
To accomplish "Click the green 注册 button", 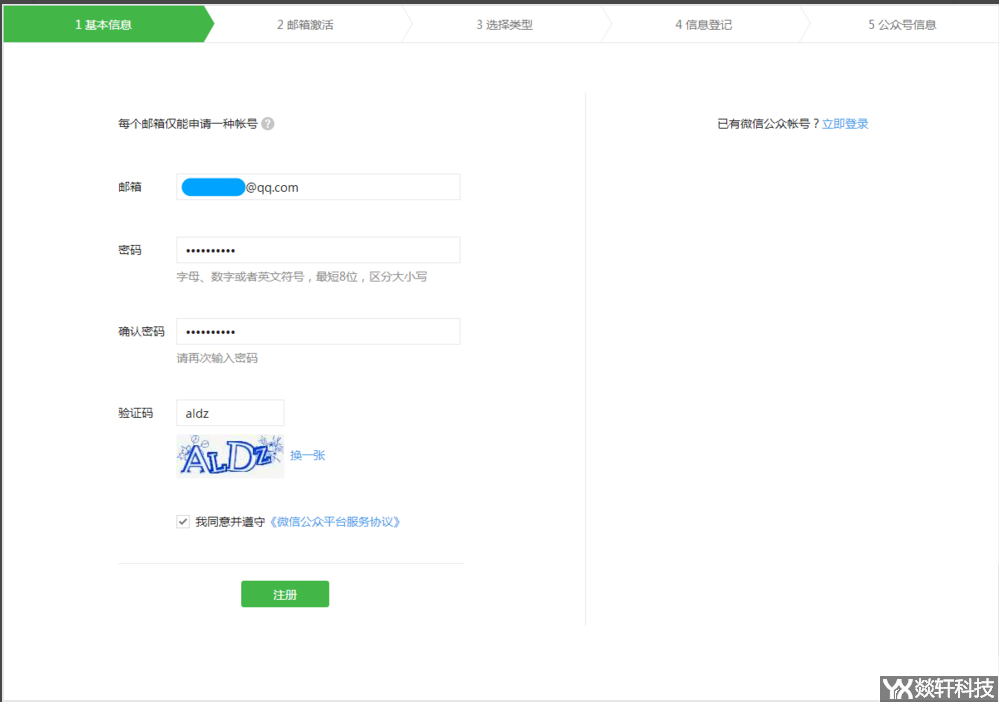I will pyautogui.click(x=284, y=593).
